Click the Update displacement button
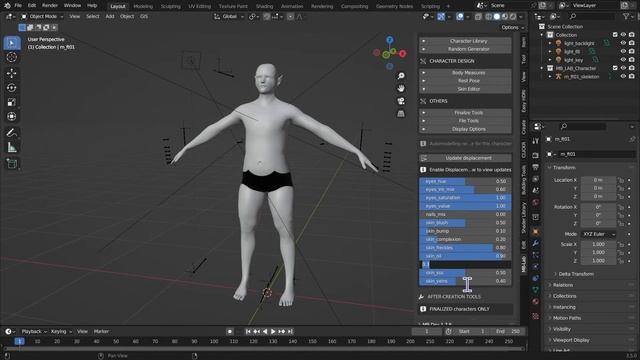This screenshot has height=360, width=640. coord(465,158)
